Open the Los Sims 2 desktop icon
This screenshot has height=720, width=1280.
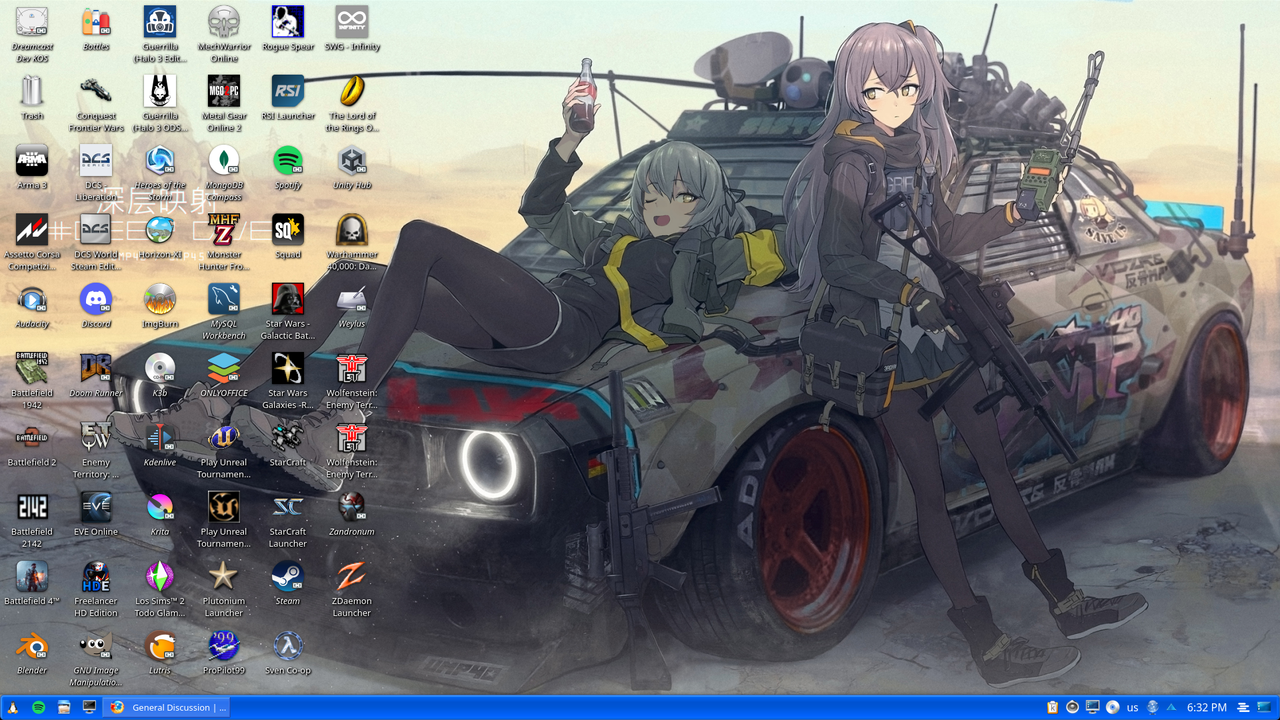(160, 574)
